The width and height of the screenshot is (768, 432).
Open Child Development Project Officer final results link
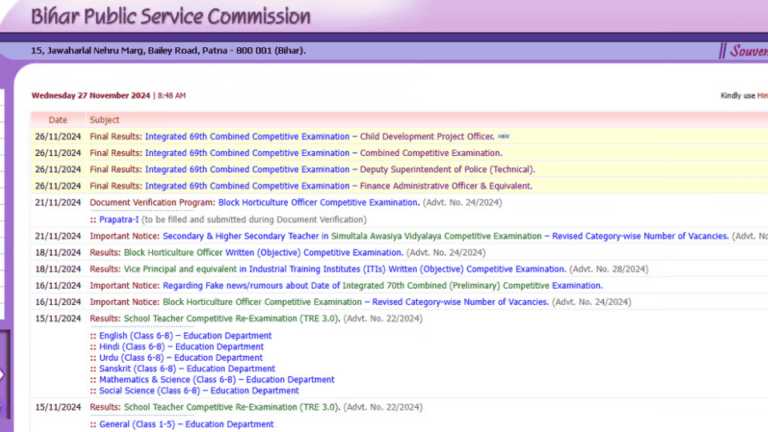[x=319, y=137]
